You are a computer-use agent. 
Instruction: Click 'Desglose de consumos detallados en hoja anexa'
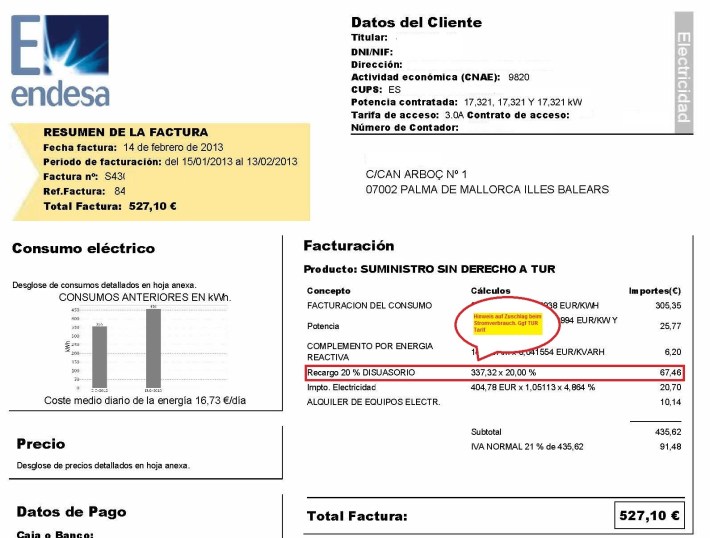click(105, 285)
